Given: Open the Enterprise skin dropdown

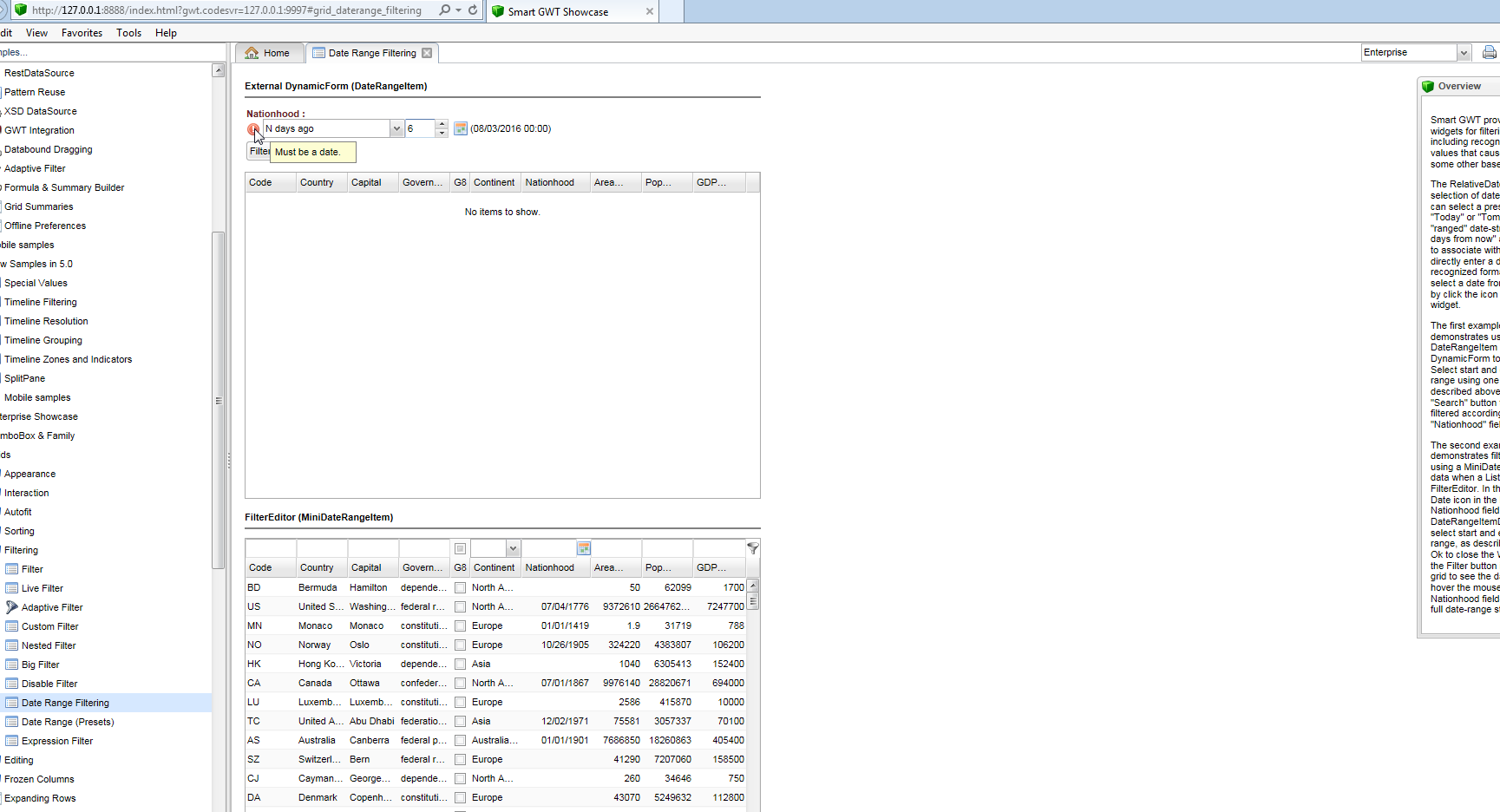Looking at the screenshot, I should pyautogui.click(x=1464, y=53).
